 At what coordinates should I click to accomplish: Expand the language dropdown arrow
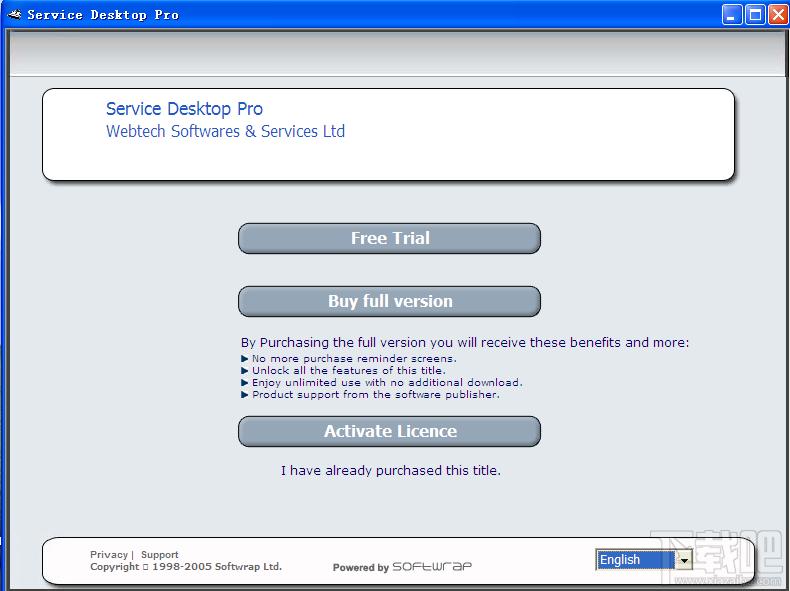(x=684, y=560)
